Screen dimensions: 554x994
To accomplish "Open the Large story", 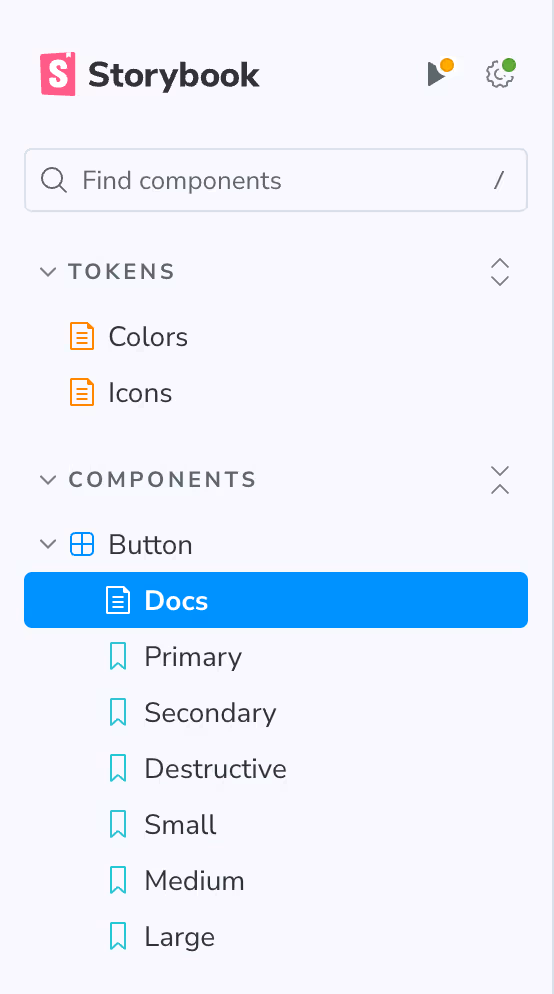I will point(276,936).
